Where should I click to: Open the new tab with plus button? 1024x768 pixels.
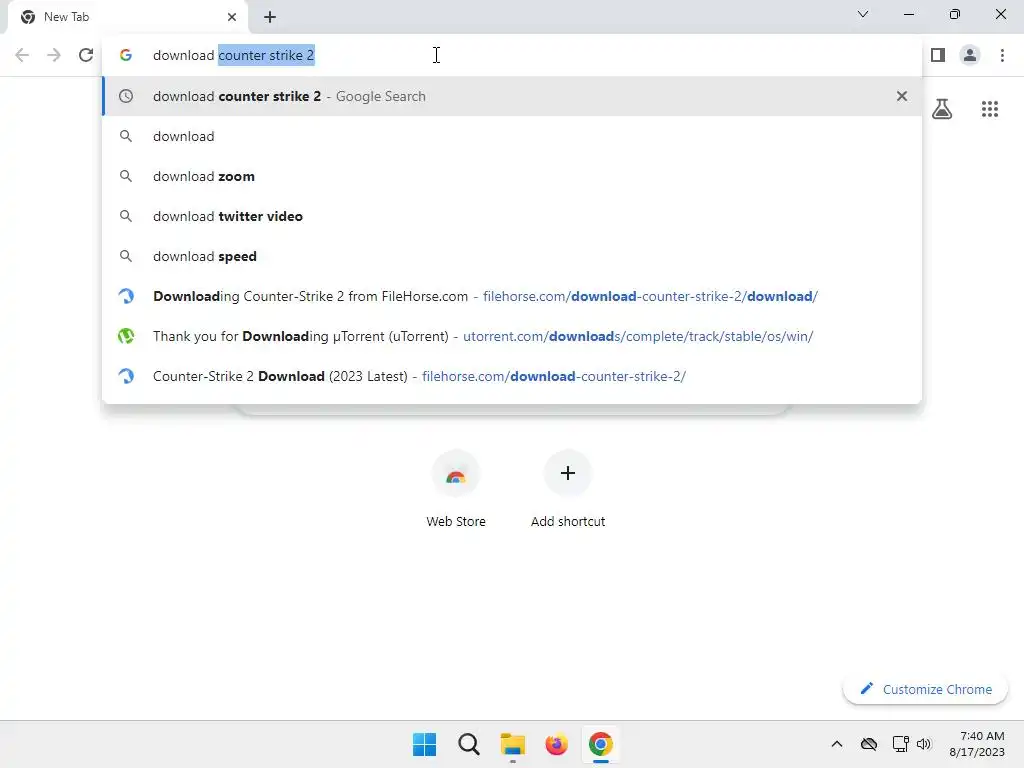coord(270,17)
